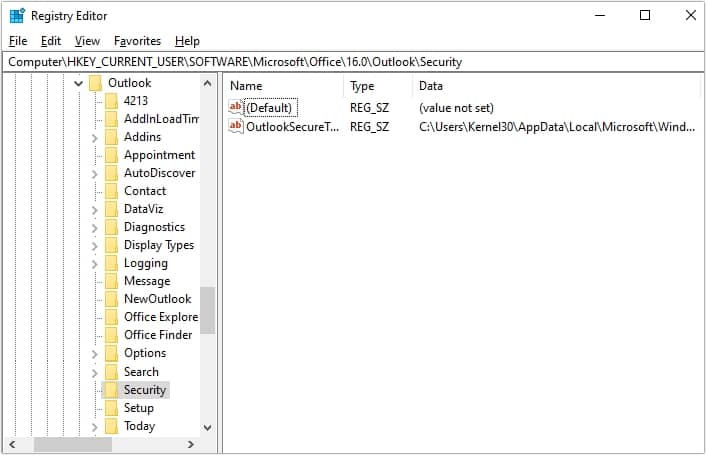This screenshot has height=456, width=707.
Task: Click the Type column header
Action: tap(378, 86)
